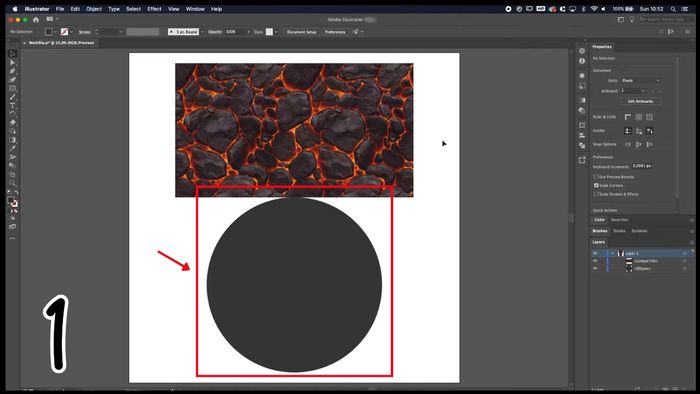Open the arrange documents layout icon
This screenshot has width=700, height=394.
(x=51, y=19)
